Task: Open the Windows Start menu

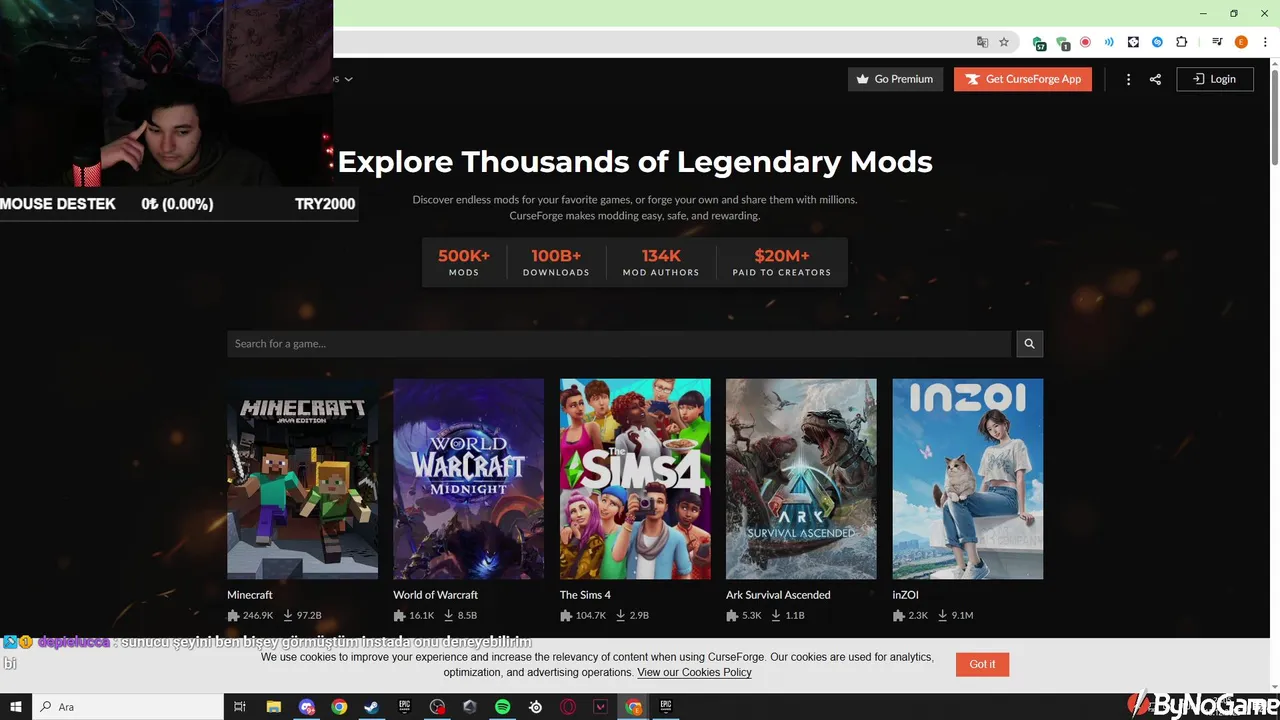Action: click(16, 707)
